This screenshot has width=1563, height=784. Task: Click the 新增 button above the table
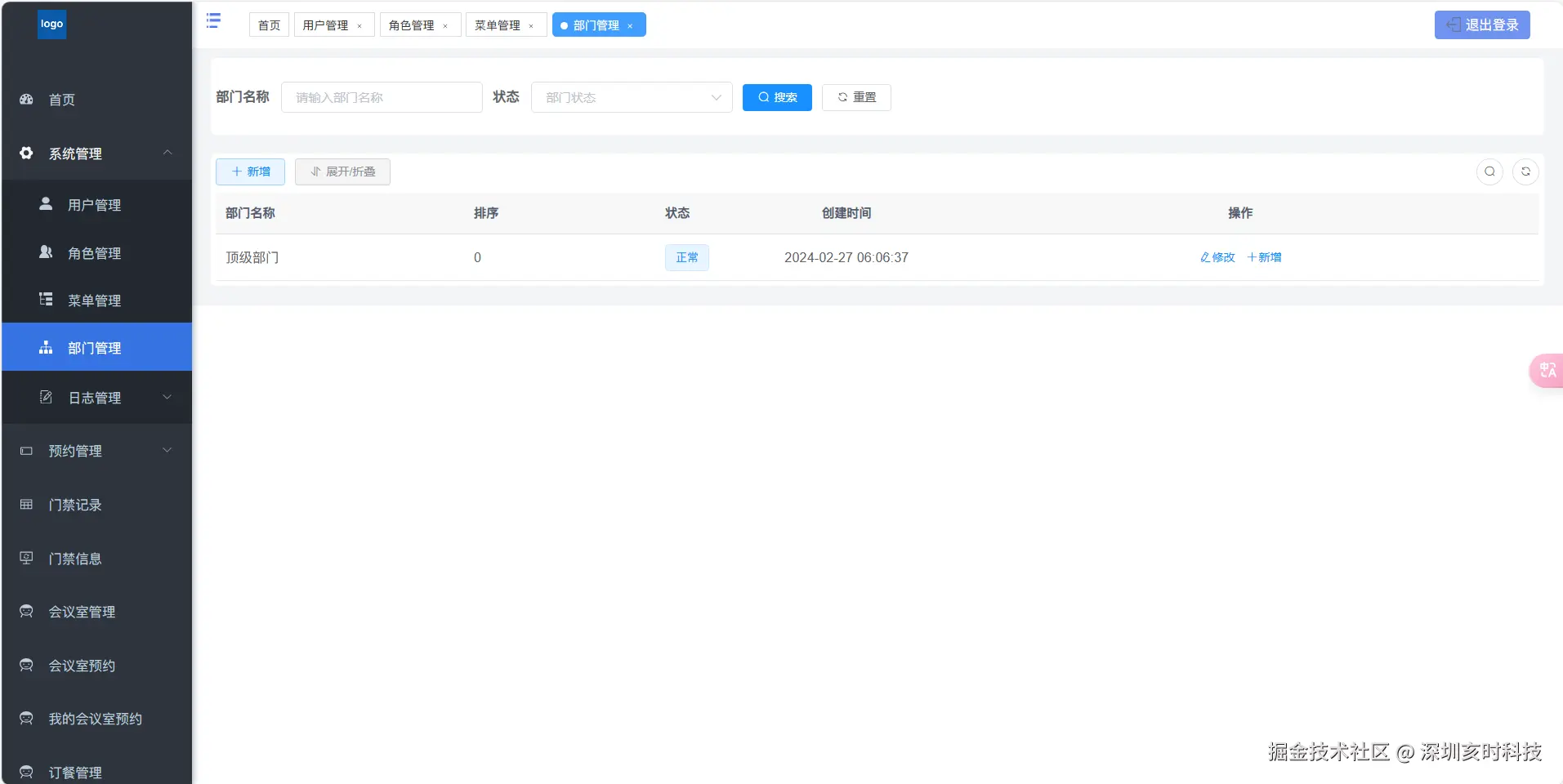click(x=250, y=171)
